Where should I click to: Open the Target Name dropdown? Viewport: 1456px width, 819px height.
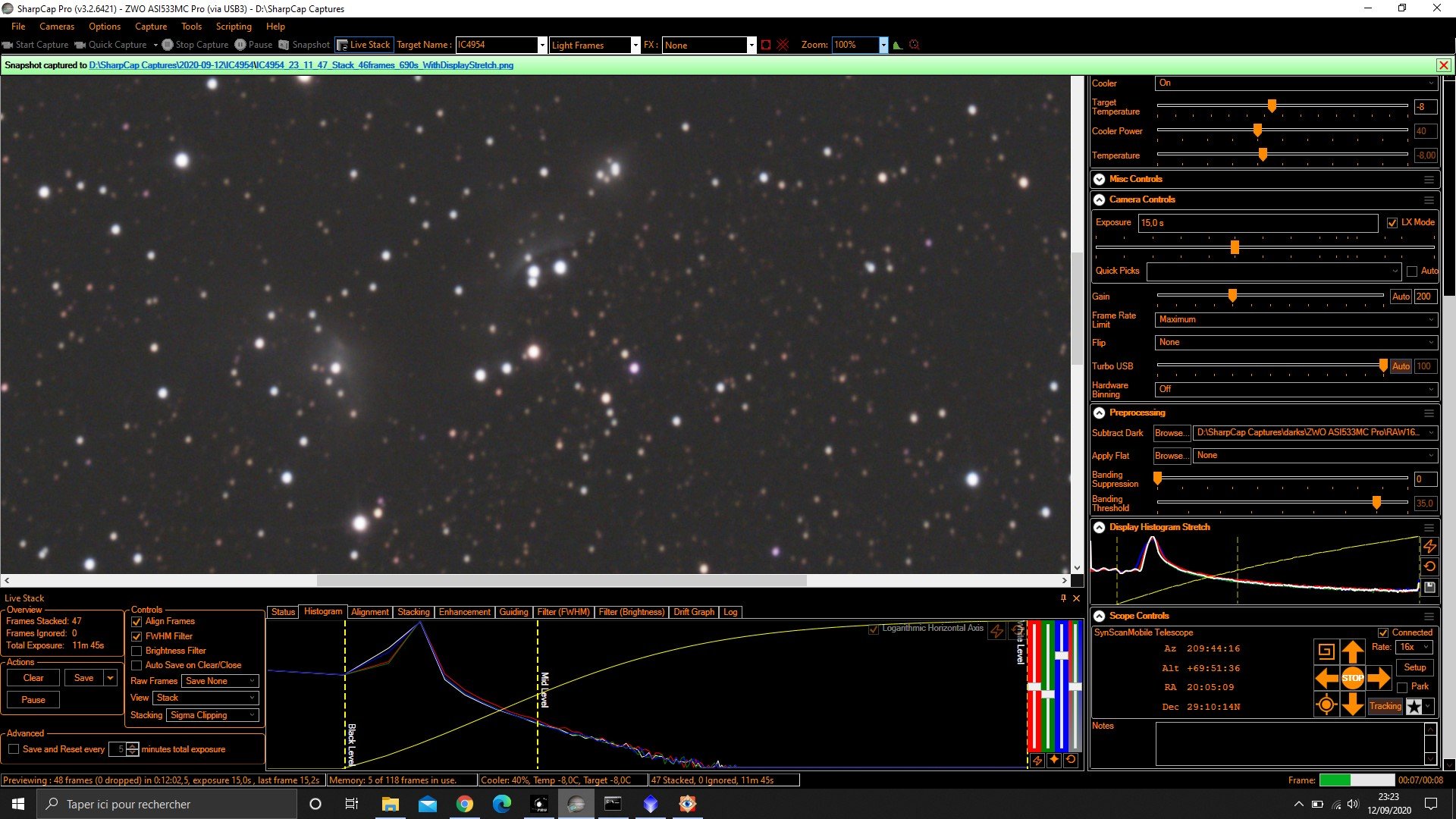[x=541, y=45]
